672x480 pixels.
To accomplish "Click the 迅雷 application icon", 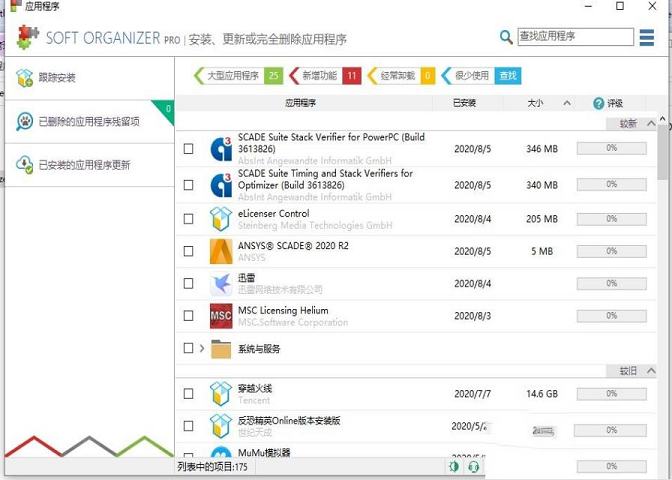I will [221, 284].
